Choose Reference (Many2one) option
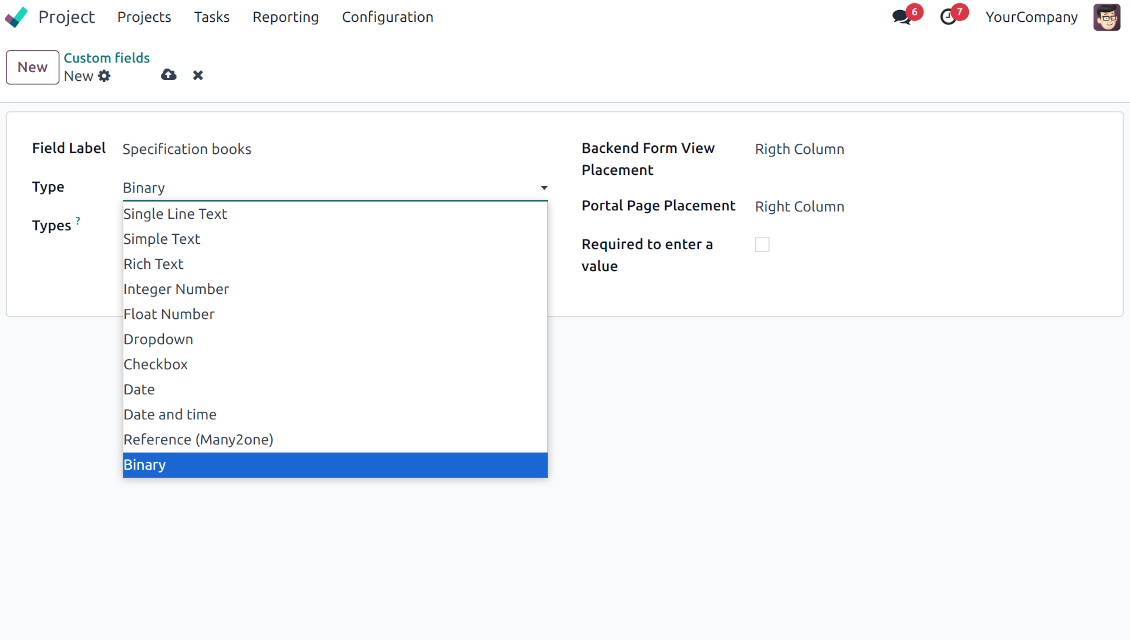The height and width of the screenshot is (640, 1130). click(198, 439)
